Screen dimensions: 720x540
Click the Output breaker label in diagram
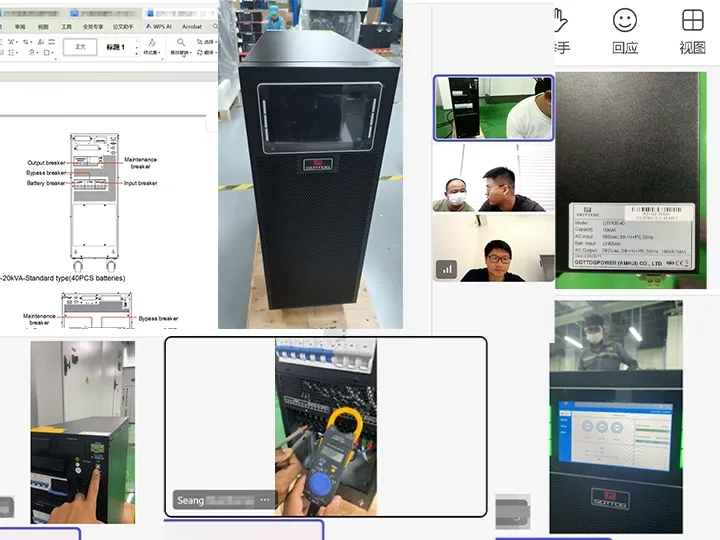pos(46,163)
